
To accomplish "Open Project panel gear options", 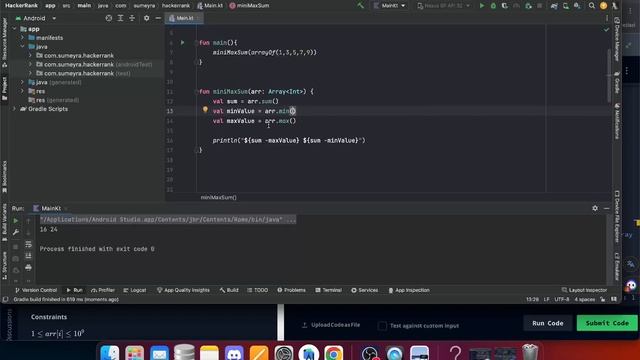I will tap(147, 18).
